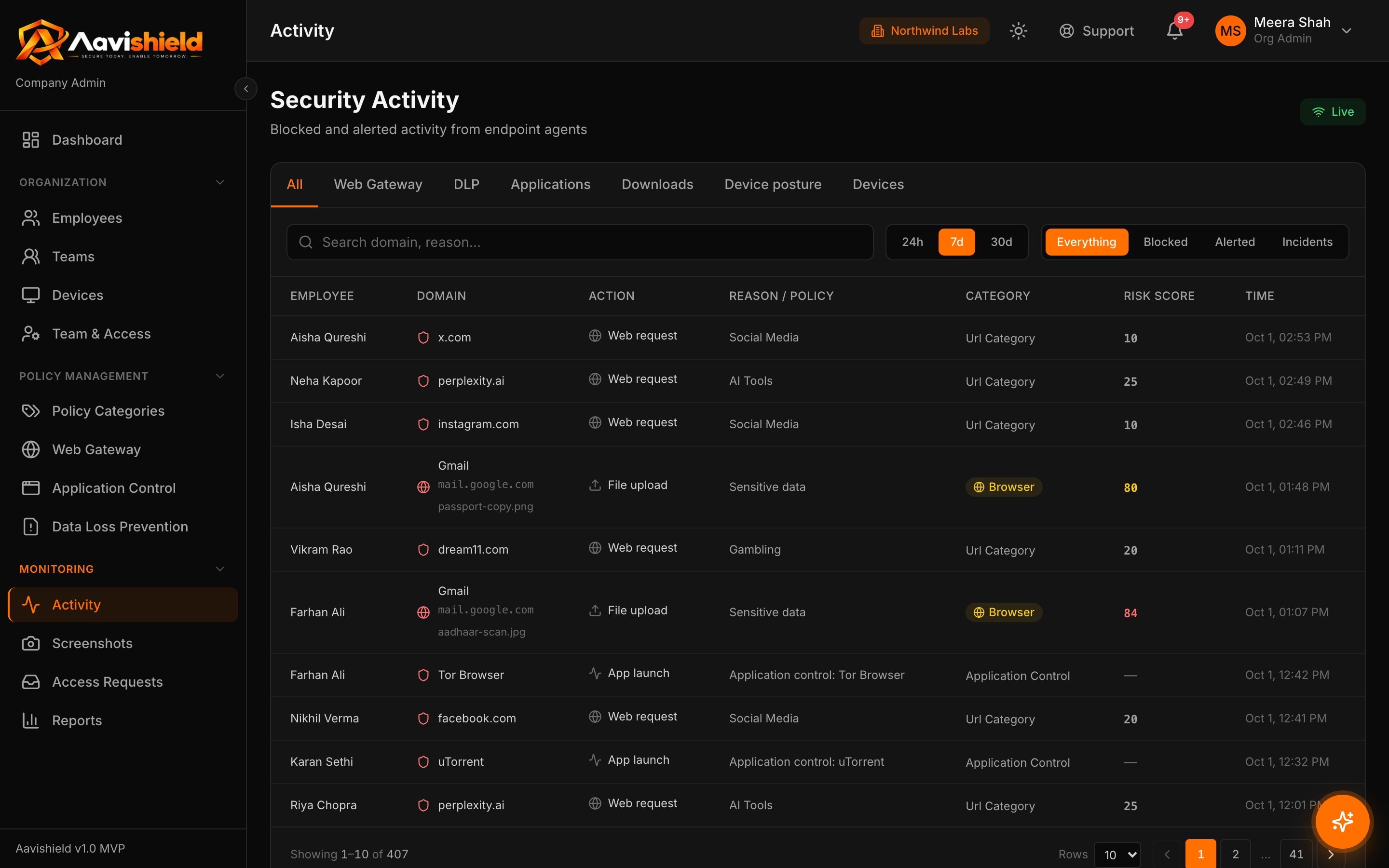Open the Rows per page dropdown
1389x868 pixels.
tap(1117, 854)
